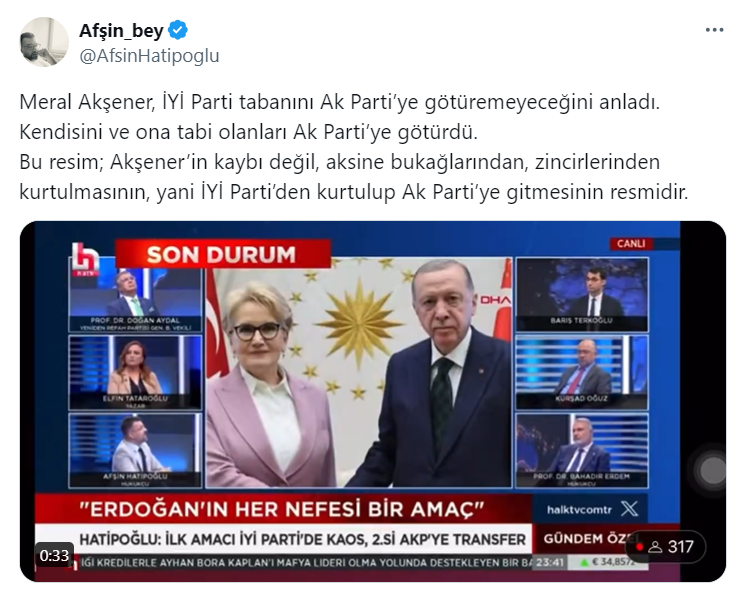Screen dimensions: 738x591
Task: Select the Prof. Dr. Bahadır Erdem panel
Action: (582, 450)
